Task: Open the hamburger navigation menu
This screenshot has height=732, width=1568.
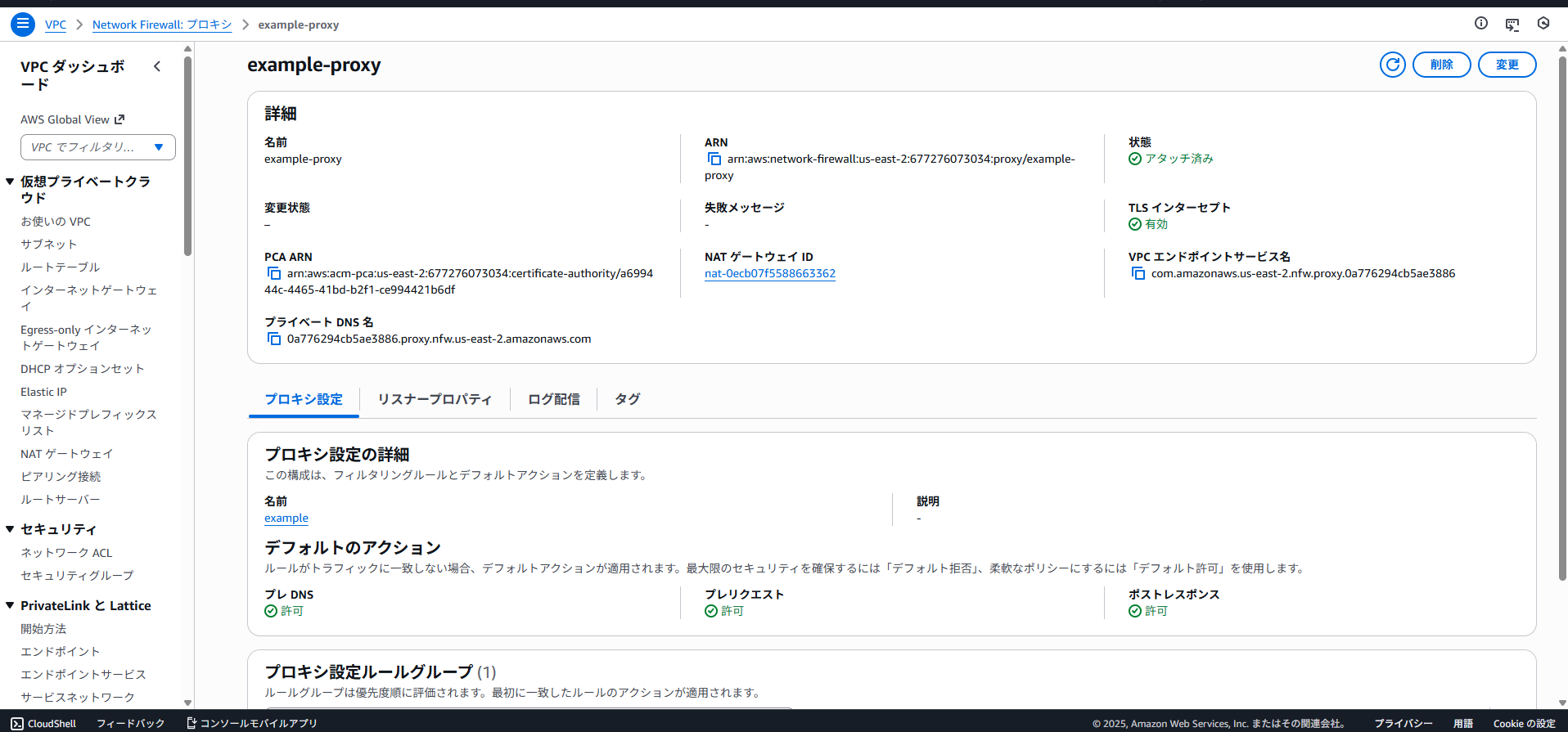Action: pos(23,25)
